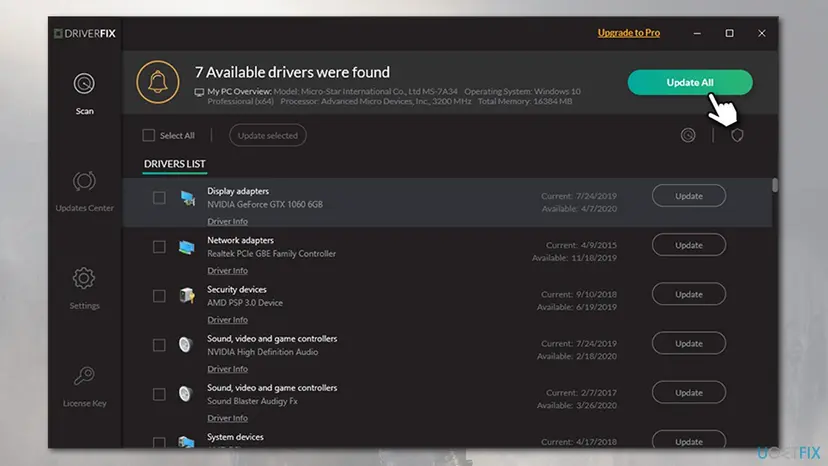Viewport: 828px width, 466px height.
Task: Click Upgrade to Pro link
Action: [x=628, y=33]
